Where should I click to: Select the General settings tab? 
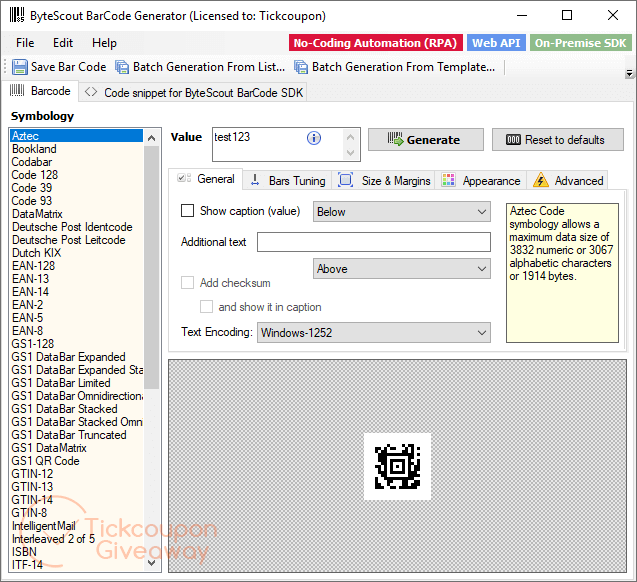(x=206, y=179)
